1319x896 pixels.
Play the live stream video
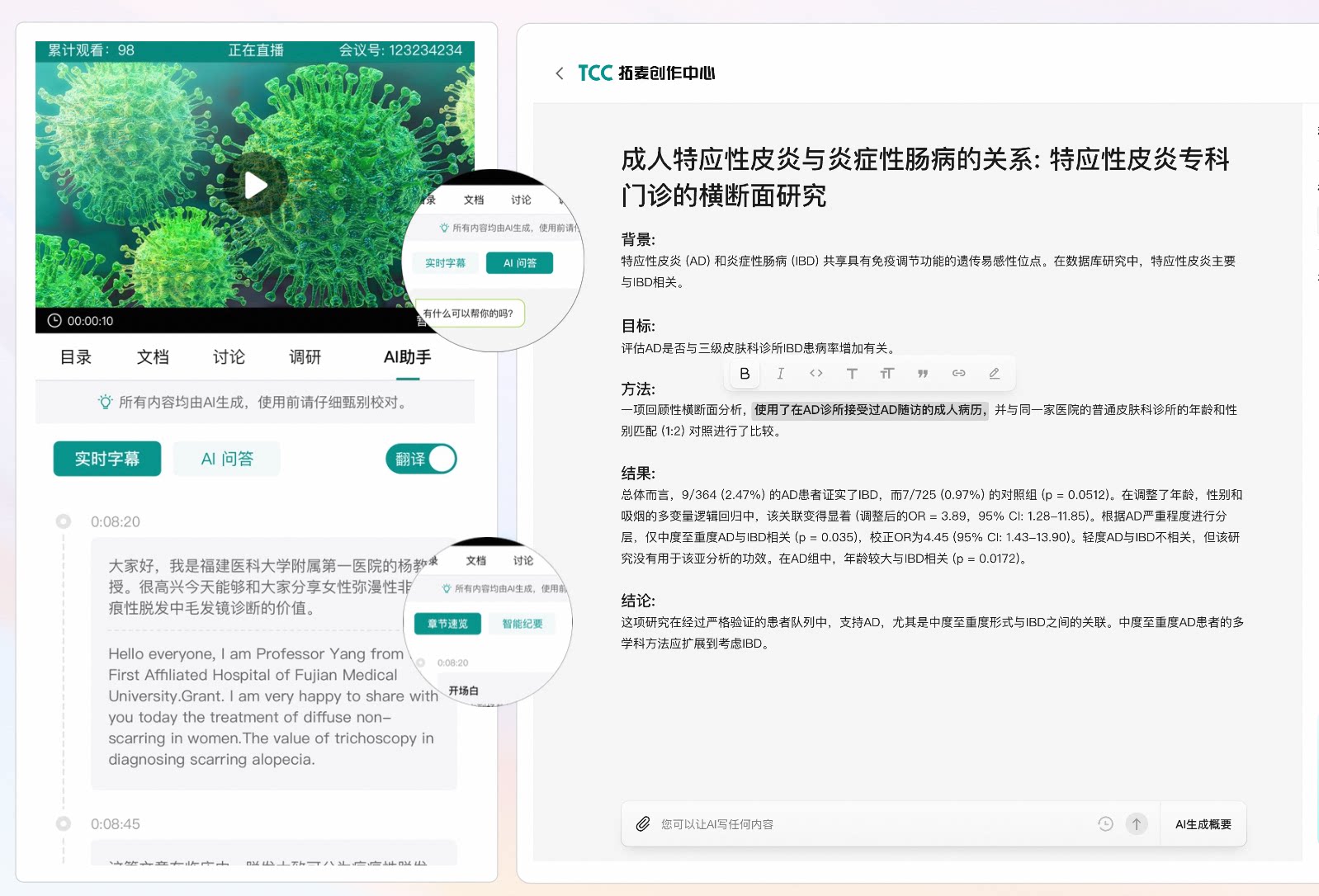pos(256,186)
